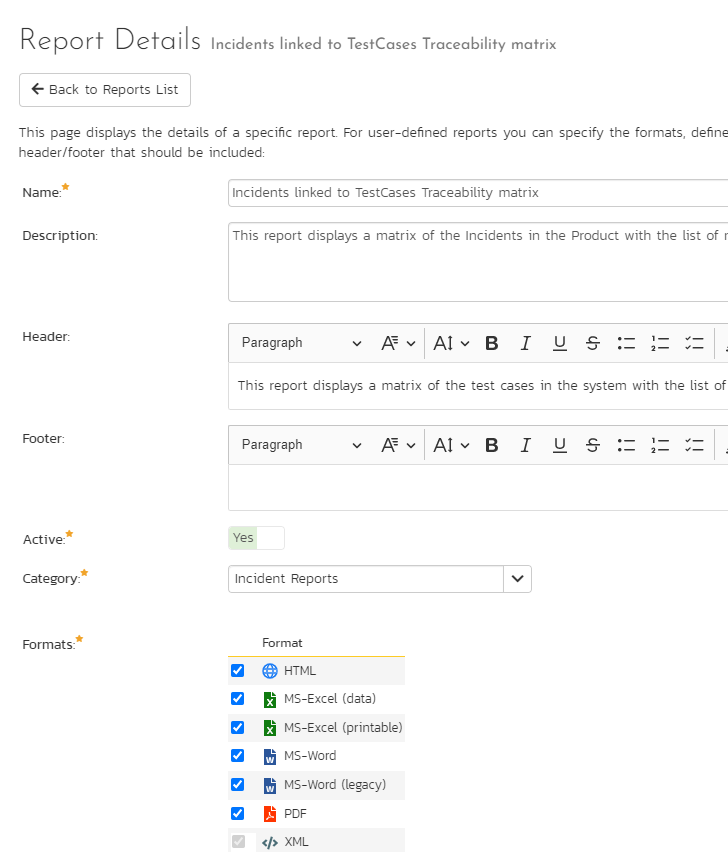
Task: Click Strikethrough icon in Header editor toolbar
Action: 593,343
